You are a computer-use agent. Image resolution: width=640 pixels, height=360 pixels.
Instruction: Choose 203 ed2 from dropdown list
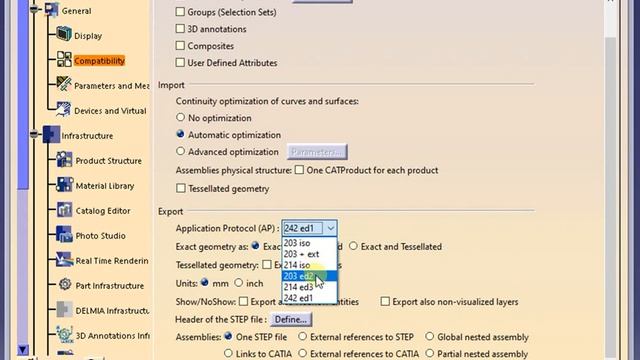309,276
